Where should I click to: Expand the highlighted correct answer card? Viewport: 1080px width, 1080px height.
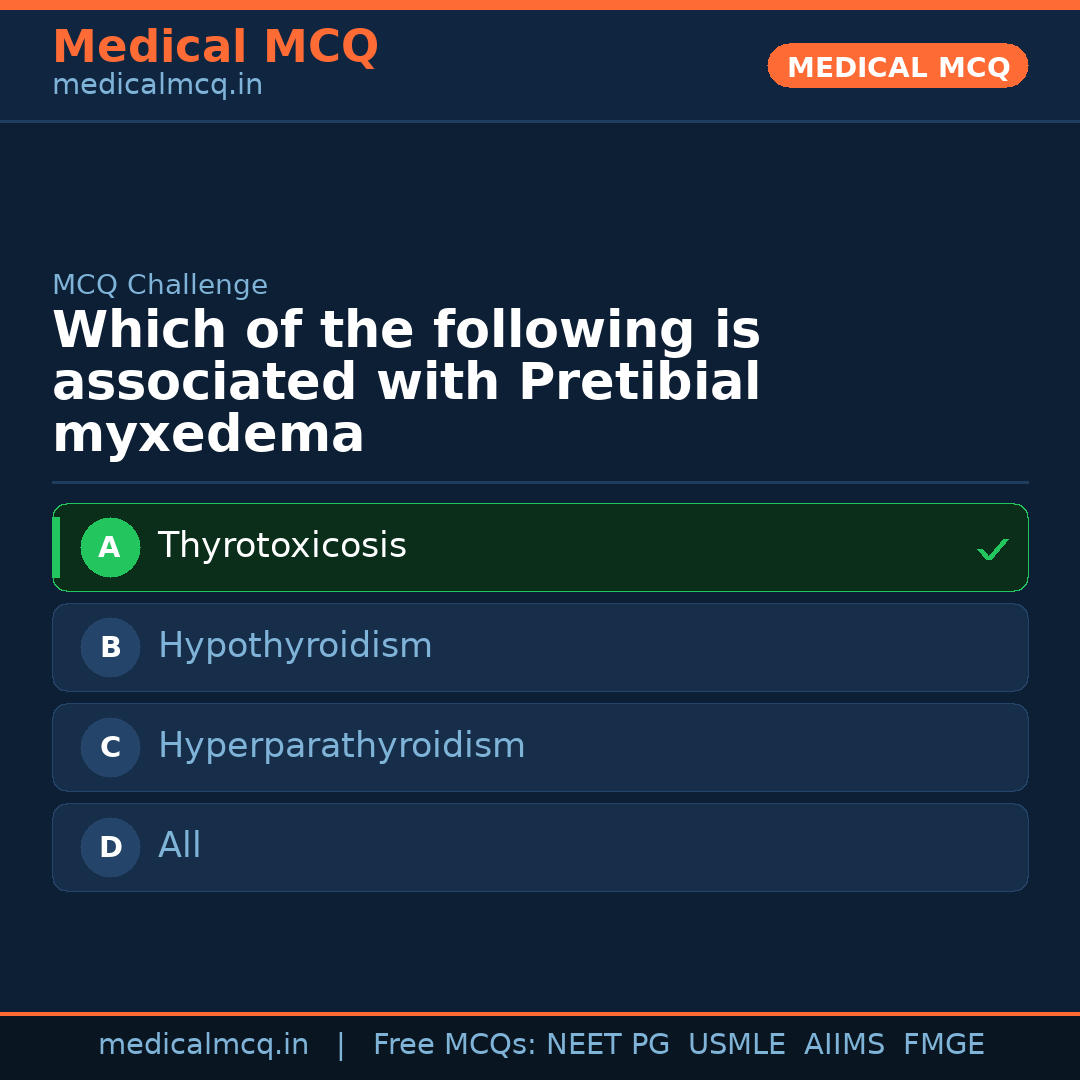click(x=540, y=547)
